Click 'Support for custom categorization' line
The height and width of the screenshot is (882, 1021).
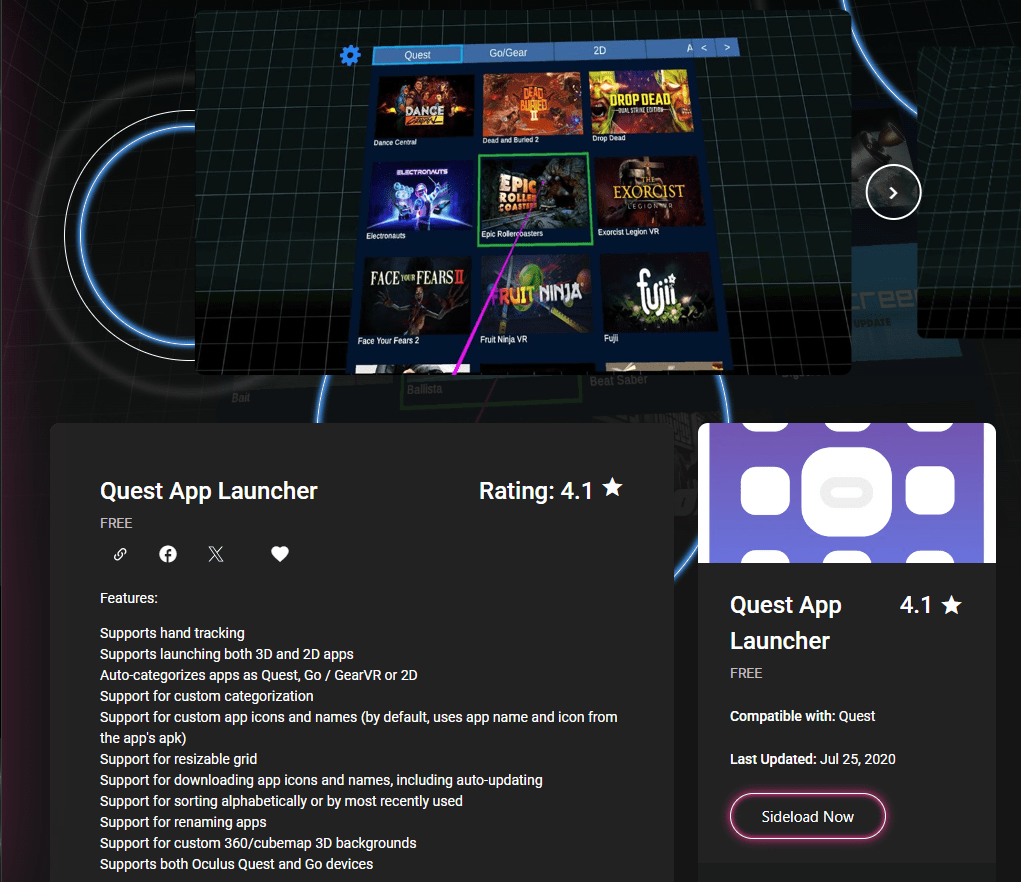[x=206, y=696]
